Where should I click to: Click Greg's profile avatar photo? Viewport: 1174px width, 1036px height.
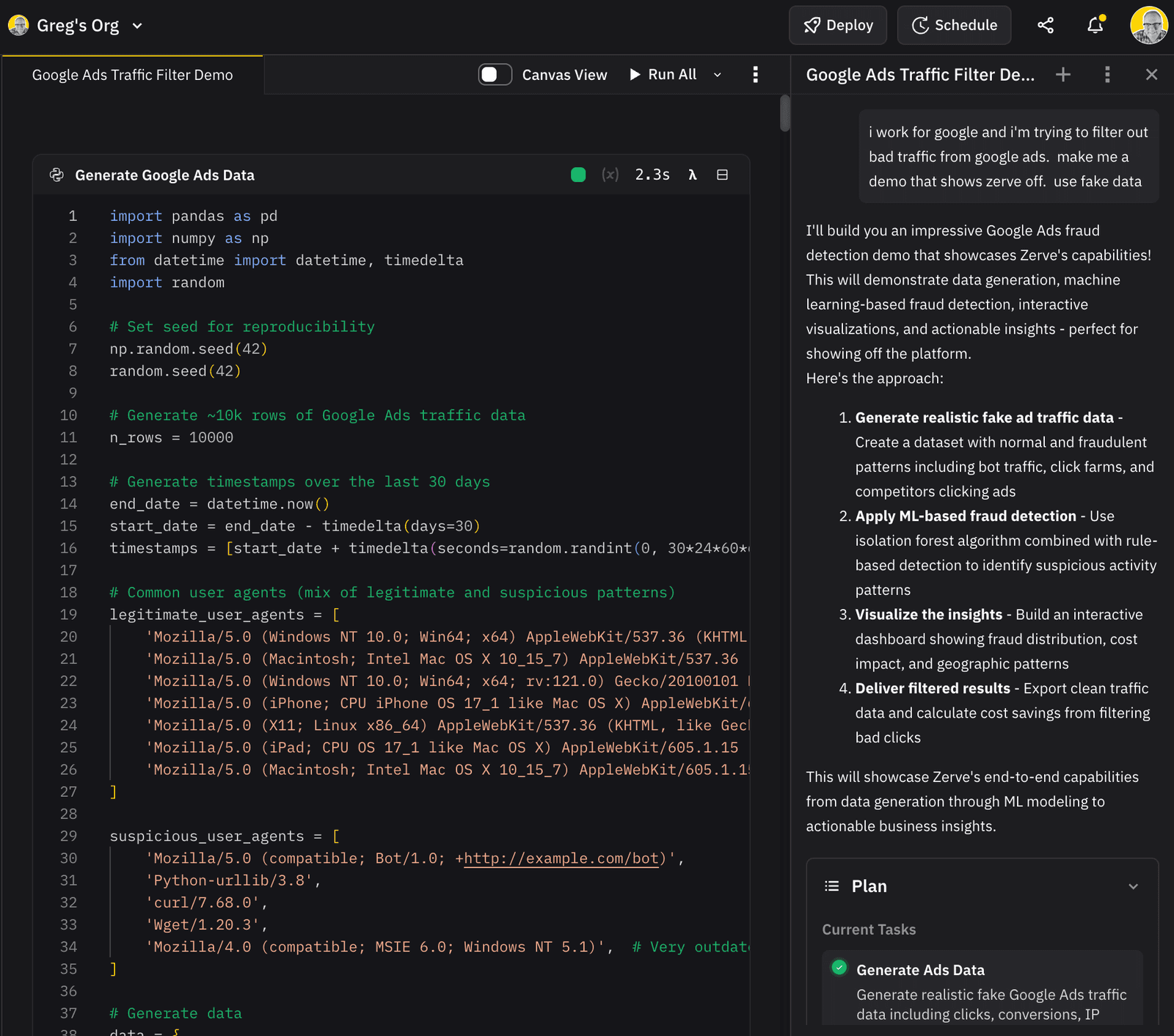click(1148, 24)
